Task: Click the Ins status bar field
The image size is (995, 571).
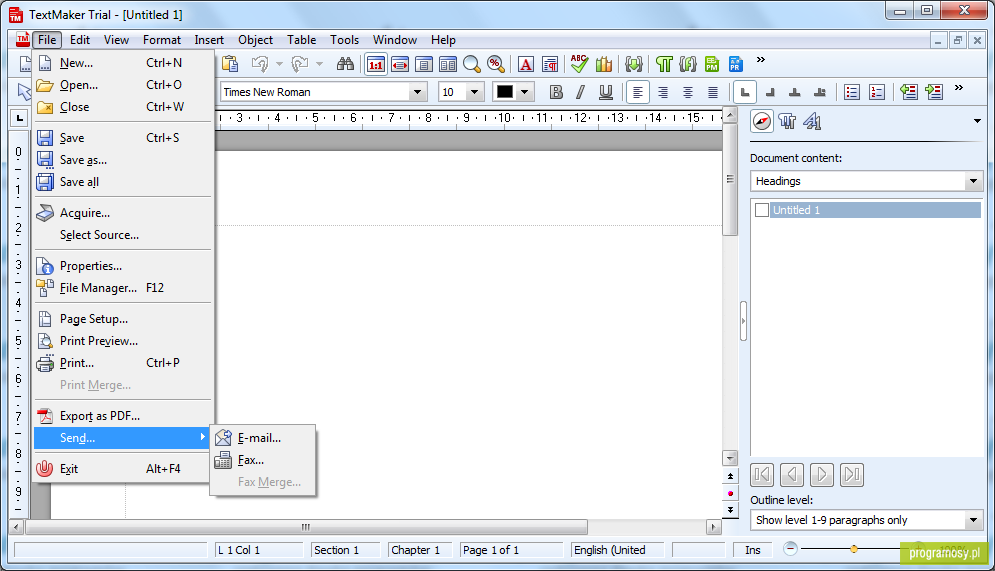Action: (753, 550)
